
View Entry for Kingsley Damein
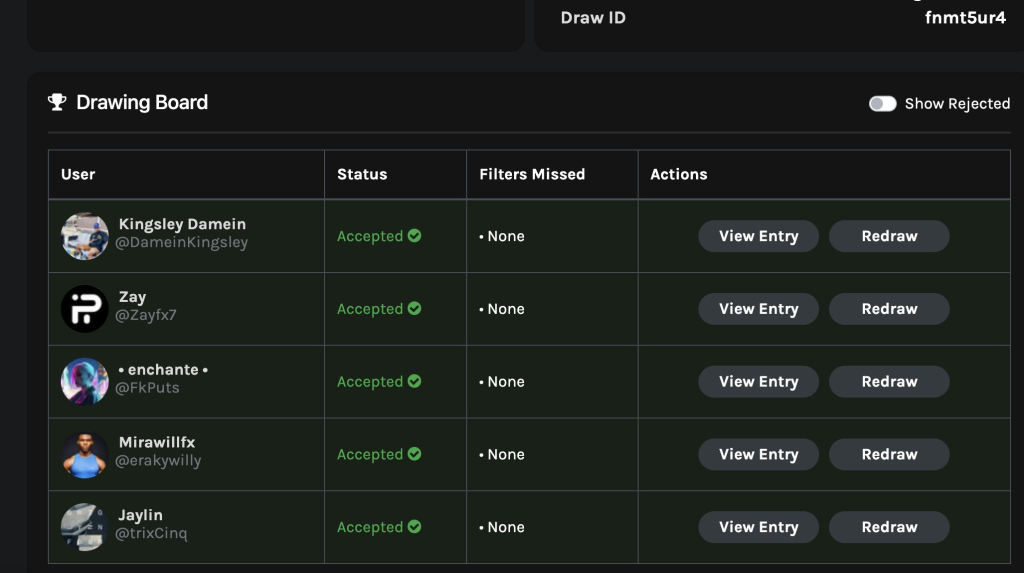pyautogui.click(x=758, y=236)
